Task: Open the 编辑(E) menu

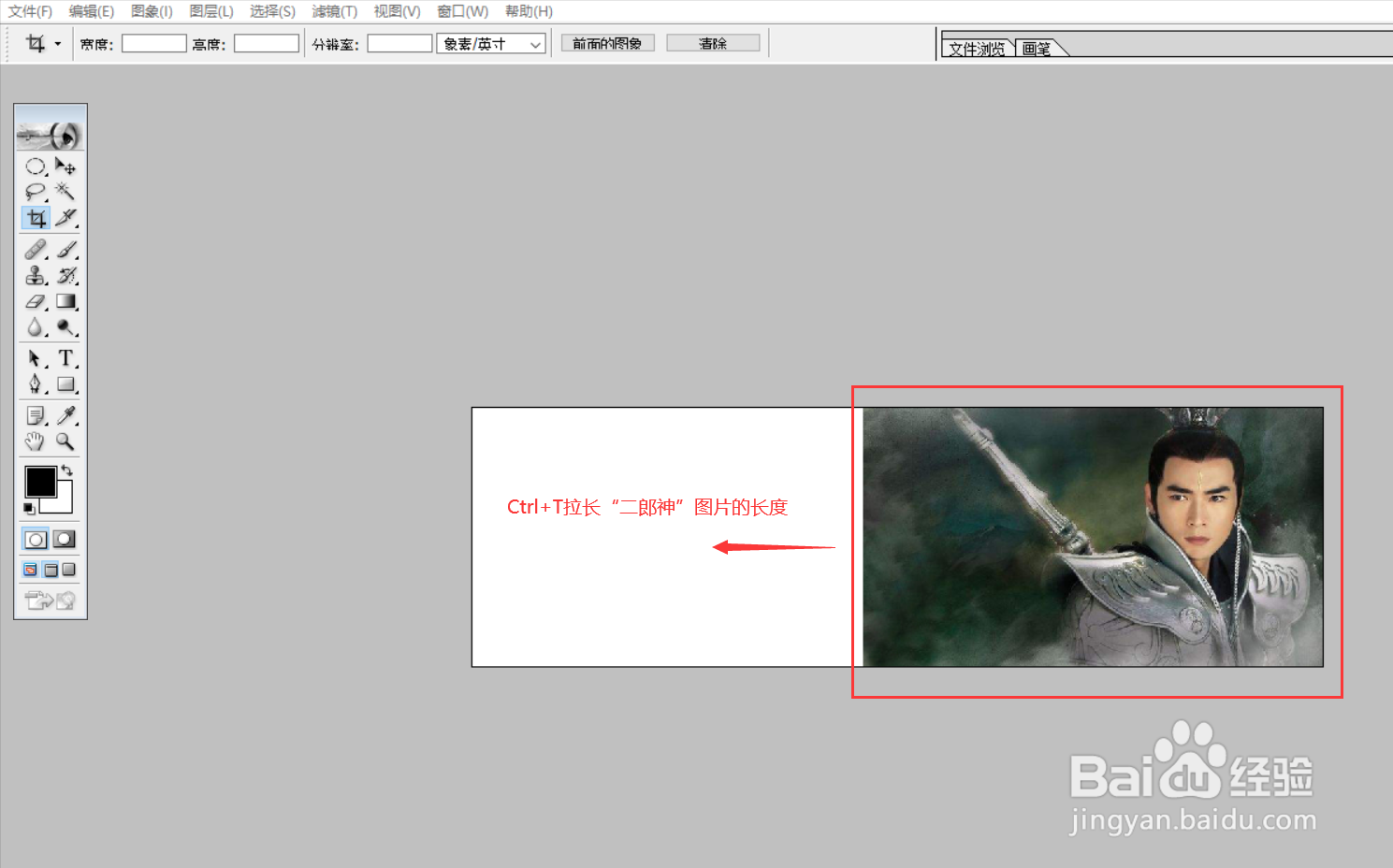Action: coord(92,11)
